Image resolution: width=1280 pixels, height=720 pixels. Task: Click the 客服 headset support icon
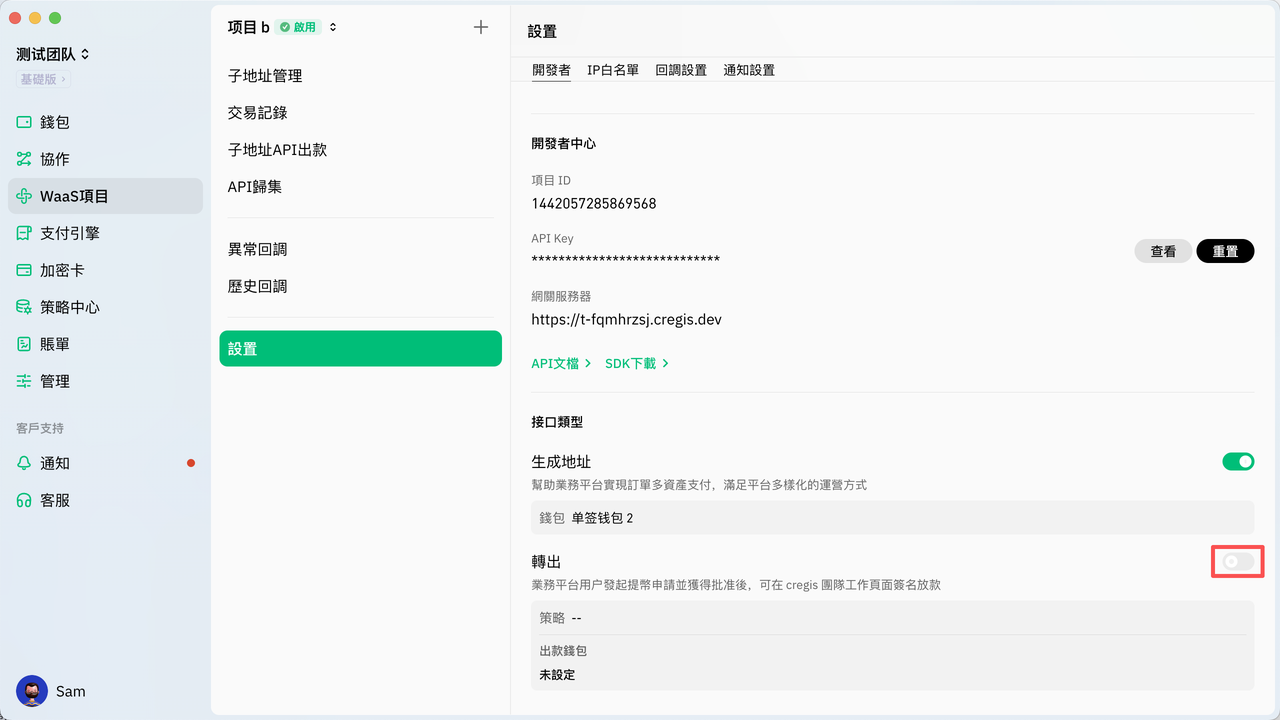click(24, 500)
